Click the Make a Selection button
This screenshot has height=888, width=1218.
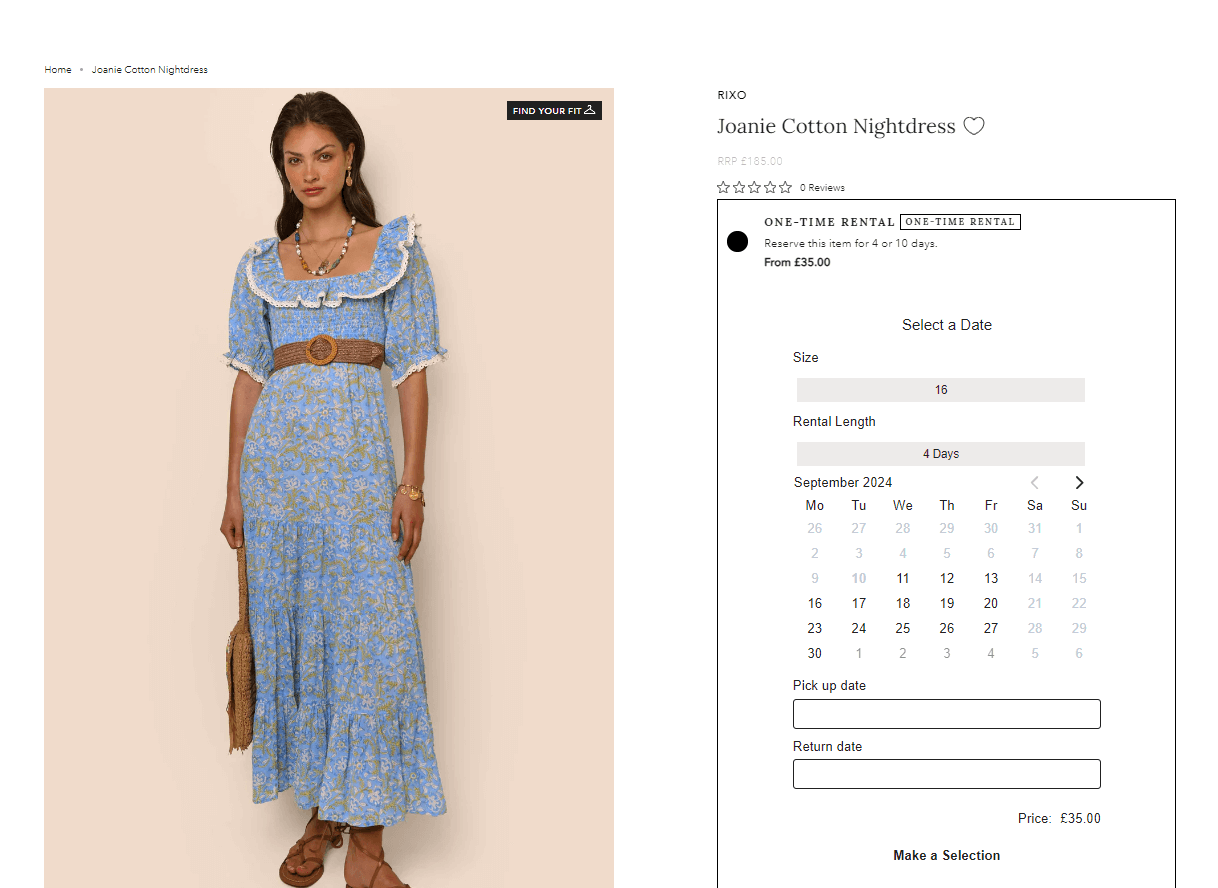946,855
